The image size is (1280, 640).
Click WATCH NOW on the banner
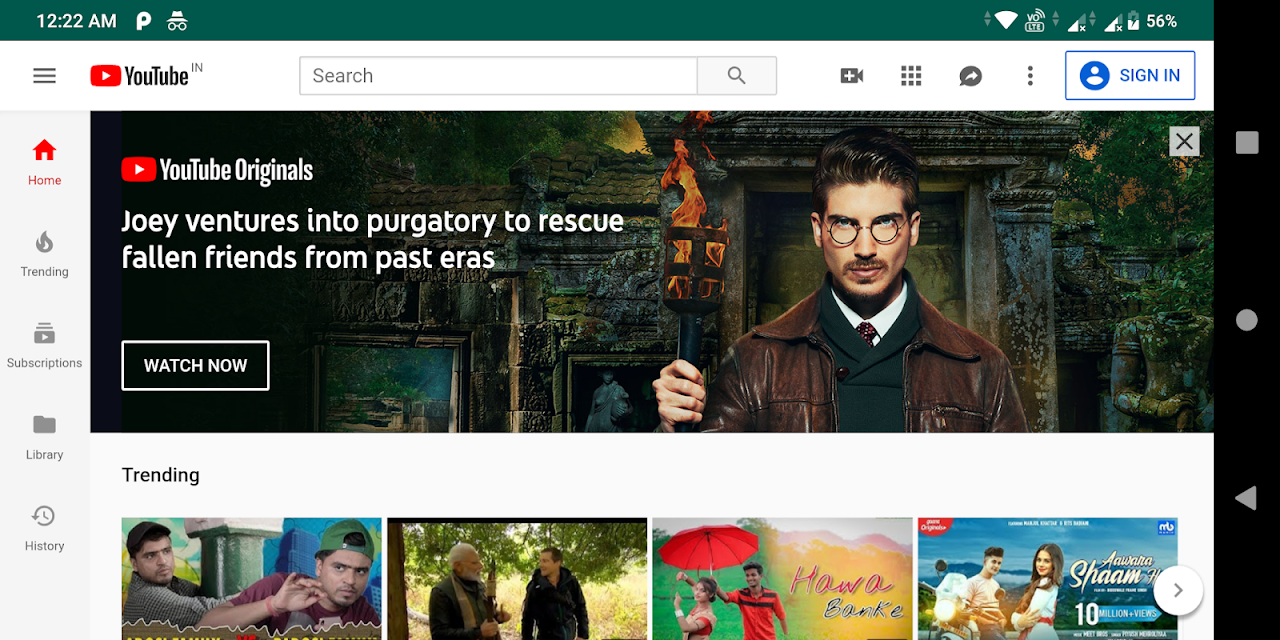(195, 366)
